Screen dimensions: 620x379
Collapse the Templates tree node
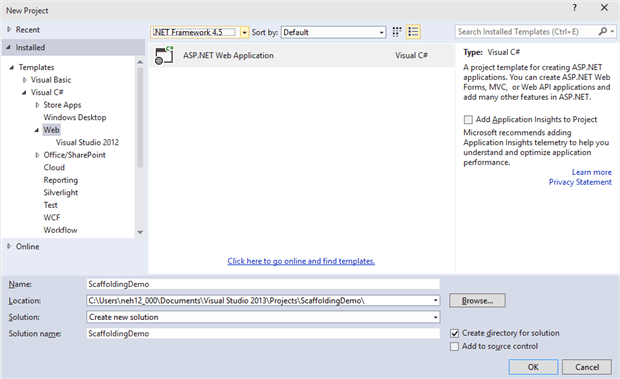[x=12, y=68]
